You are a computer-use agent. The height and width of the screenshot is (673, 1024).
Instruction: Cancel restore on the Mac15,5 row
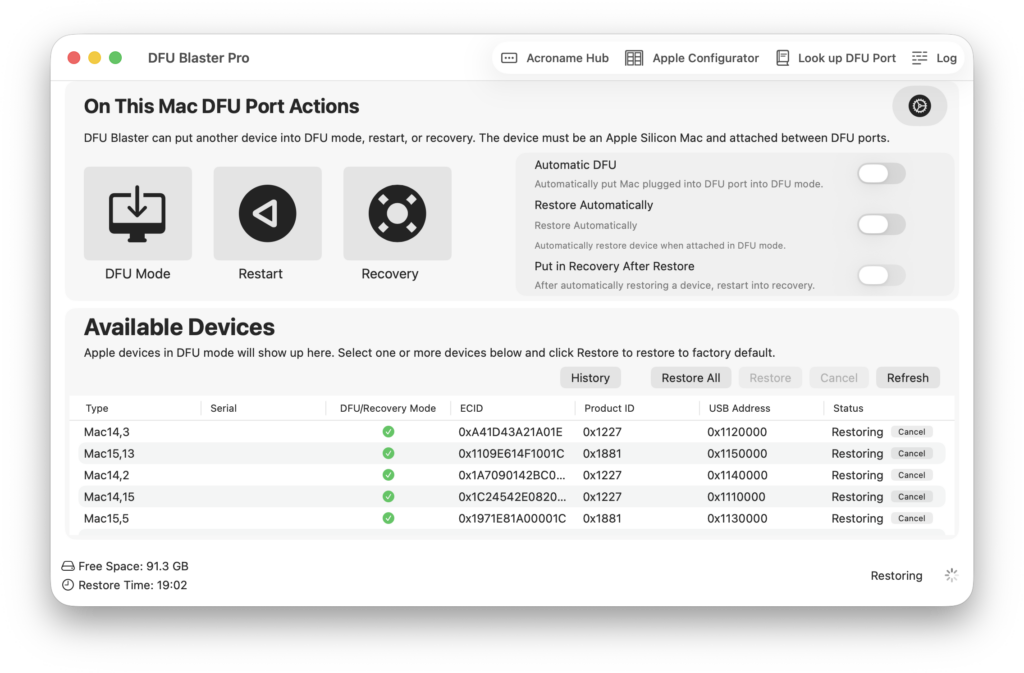[911, 518]
